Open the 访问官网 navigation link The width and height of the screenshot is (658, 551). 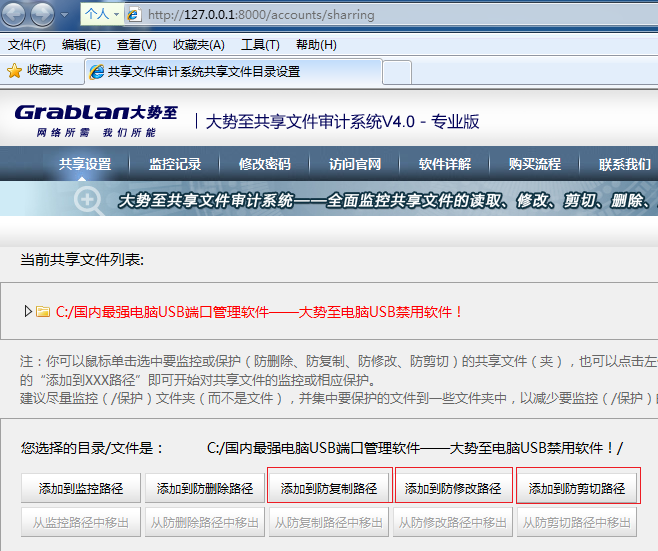[x=355, y=165]
